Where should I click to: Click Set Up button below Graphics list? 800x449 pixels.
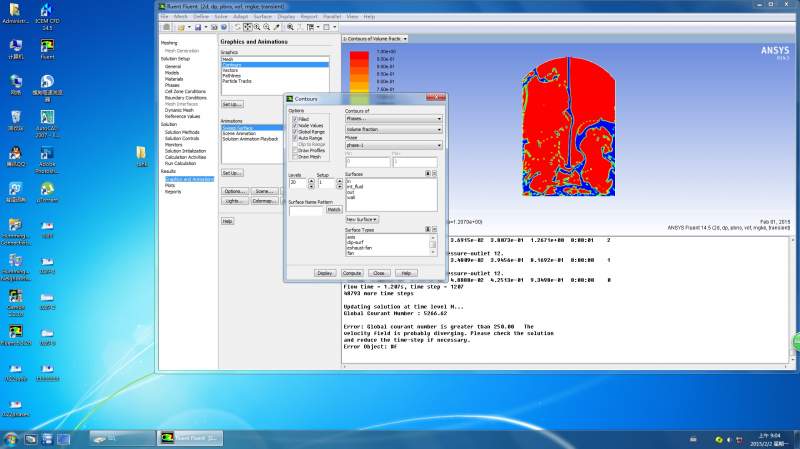point(232,104)
